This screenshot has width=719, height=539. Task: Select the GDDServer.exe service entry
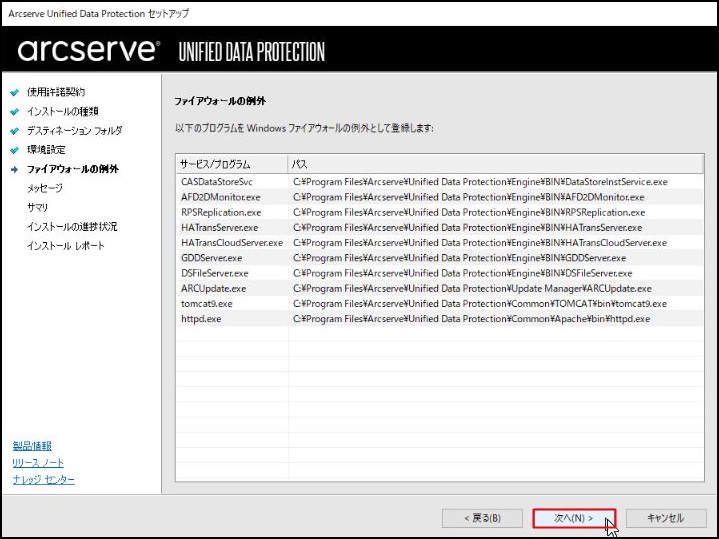[x=211, y=258]
